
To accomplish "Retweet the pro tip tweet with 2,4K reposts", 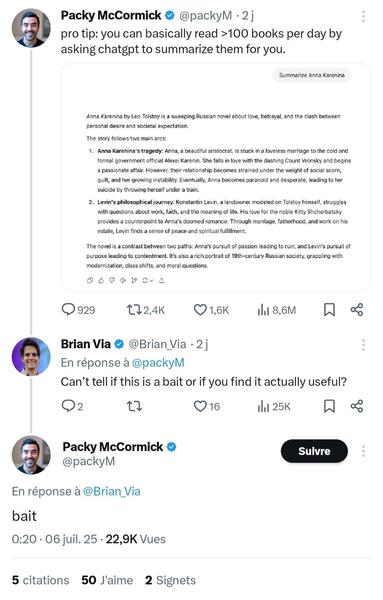I will pyautogui.click(x=145, y=310).
